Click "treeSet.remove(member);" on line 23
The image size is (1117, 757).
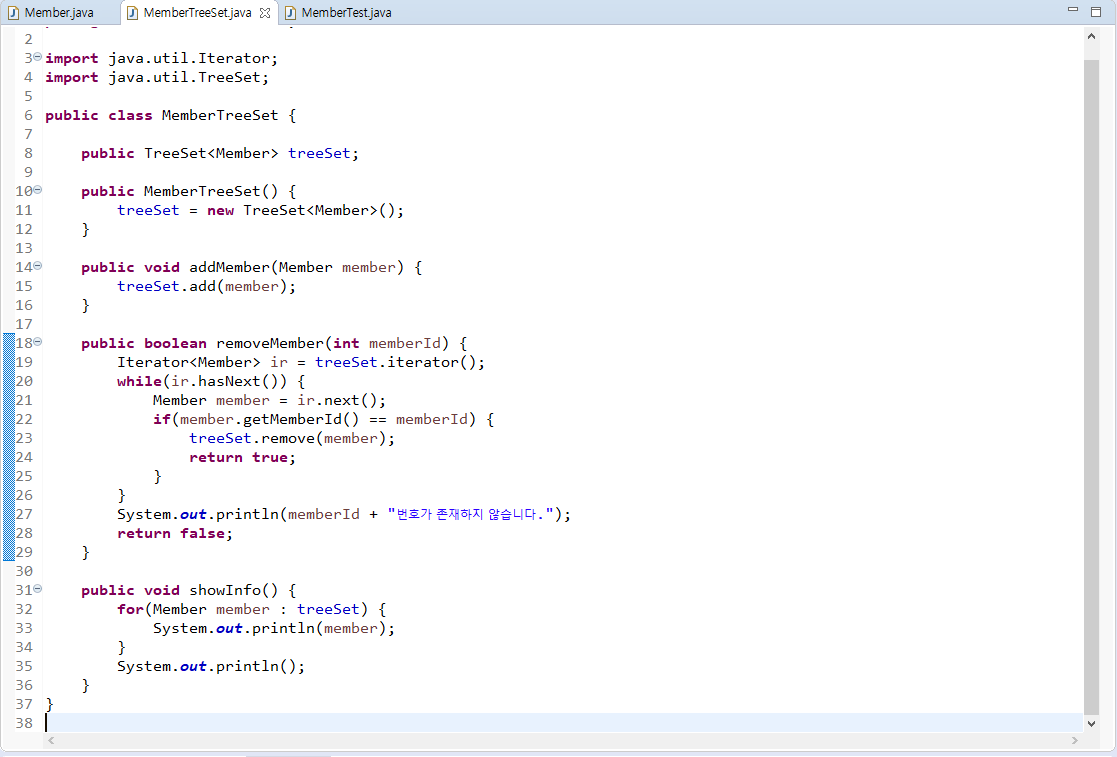coord(292,439)
